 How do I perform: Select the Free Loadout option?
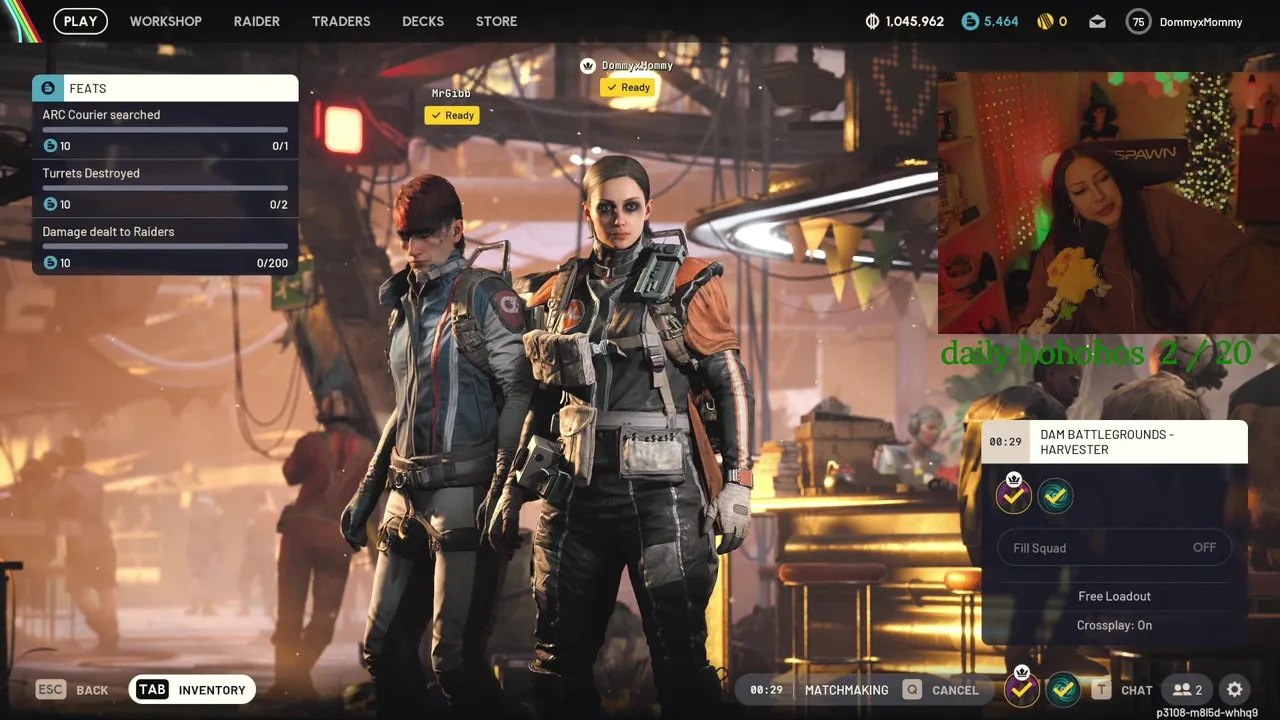pos(1114,596)
